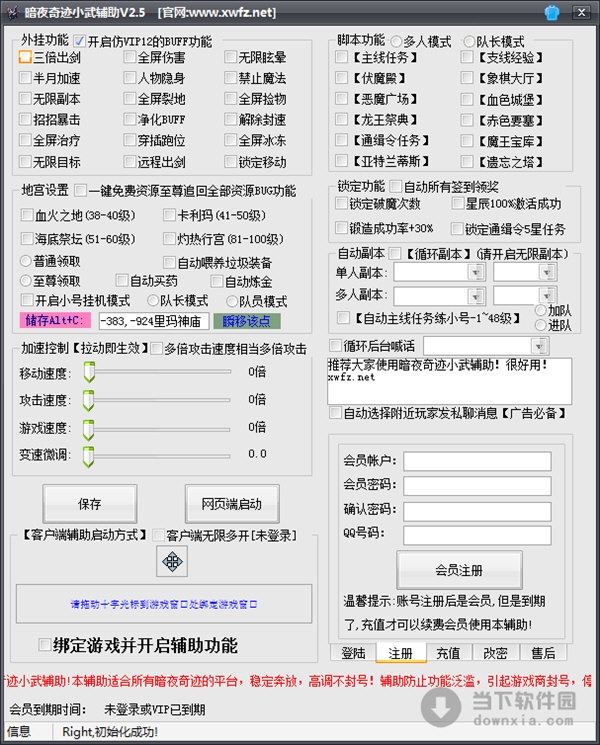
Task: Click the 会员帐户 input field
Action: (477, 461)
